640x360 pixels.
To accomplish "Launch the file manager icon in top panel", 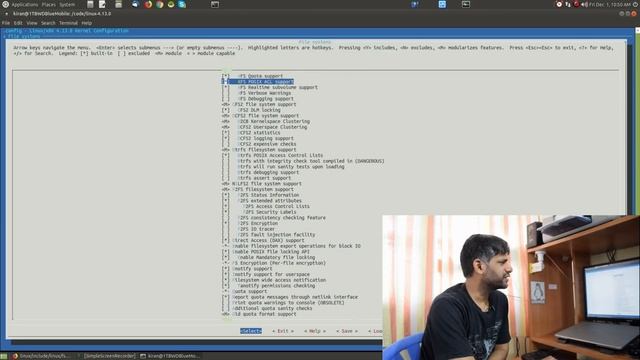I will click(x=90, y=4).
